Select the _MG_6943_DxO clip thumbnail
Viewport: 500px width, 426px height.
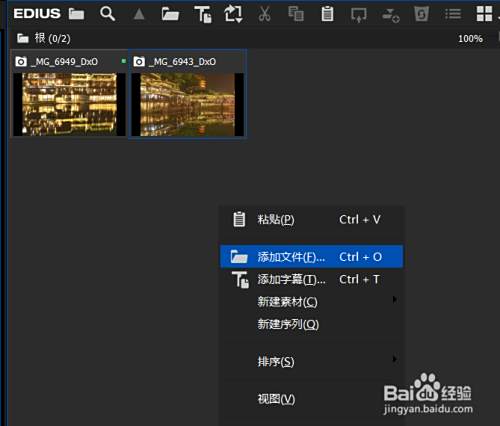click(188, 104)
